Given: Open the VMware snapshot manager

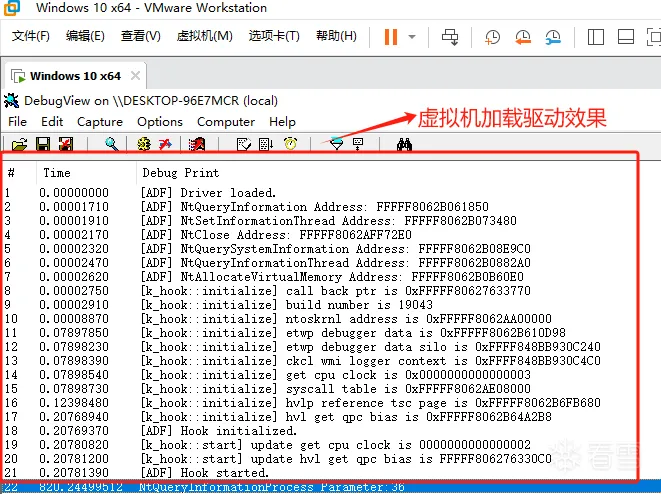Looking at the screenshot, I should [x=553, y=37].
